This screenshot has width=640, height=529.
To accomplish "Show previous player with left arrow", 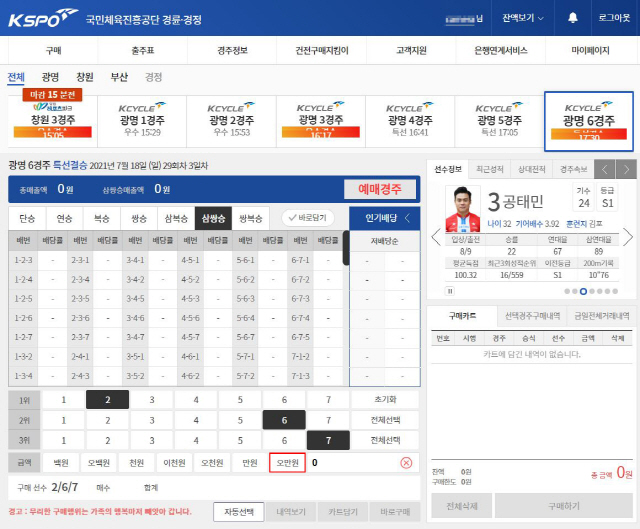I will click(x=435, y=237).
